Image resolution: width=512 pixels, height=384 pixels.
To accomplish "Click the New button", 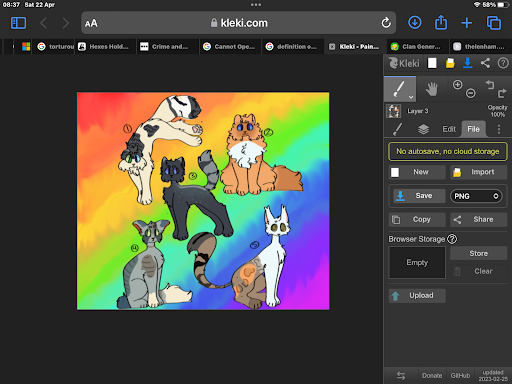I will tap(417, 172).
